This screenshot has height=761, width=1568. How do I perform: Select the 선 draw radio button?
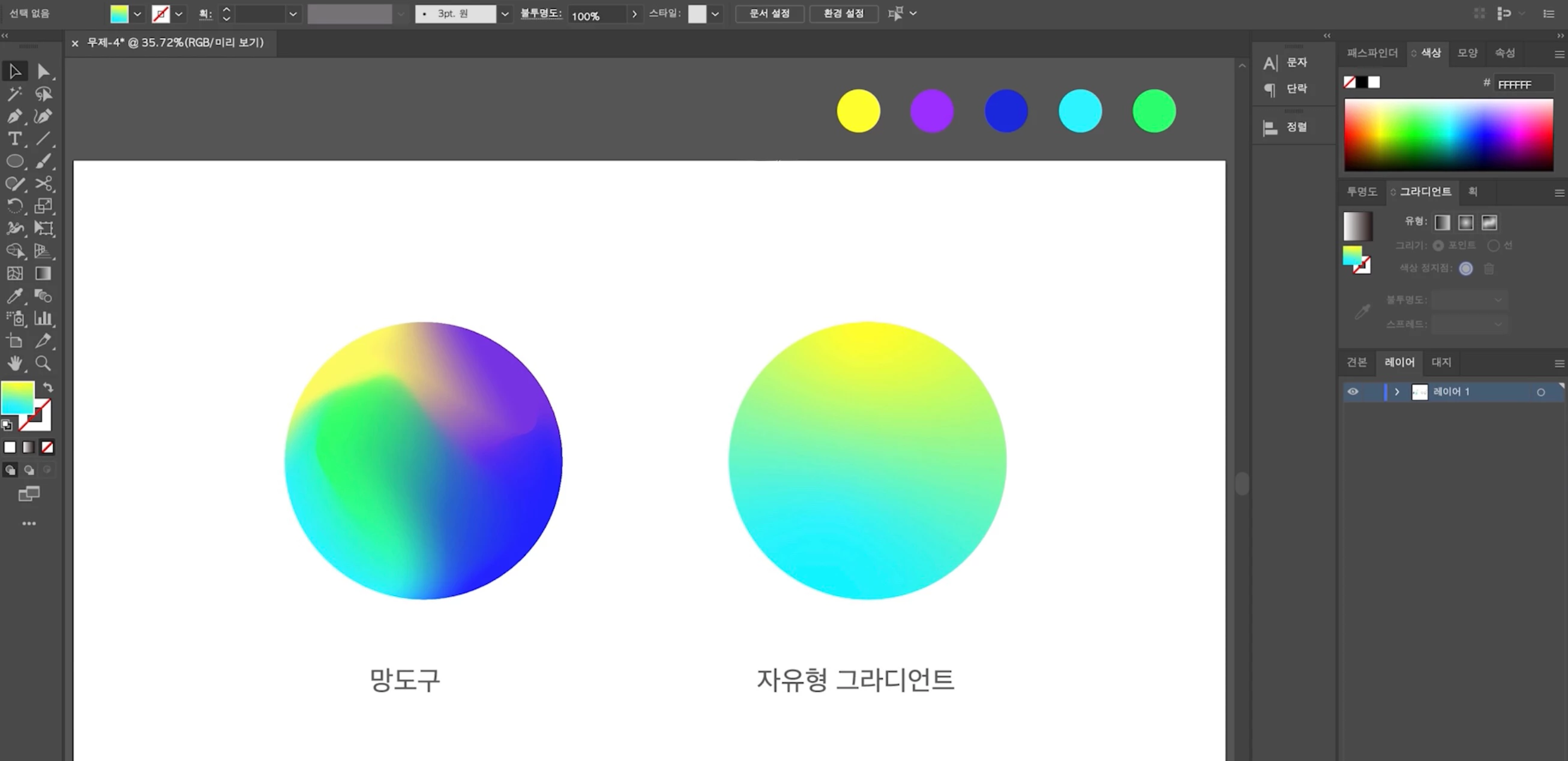1492,246
